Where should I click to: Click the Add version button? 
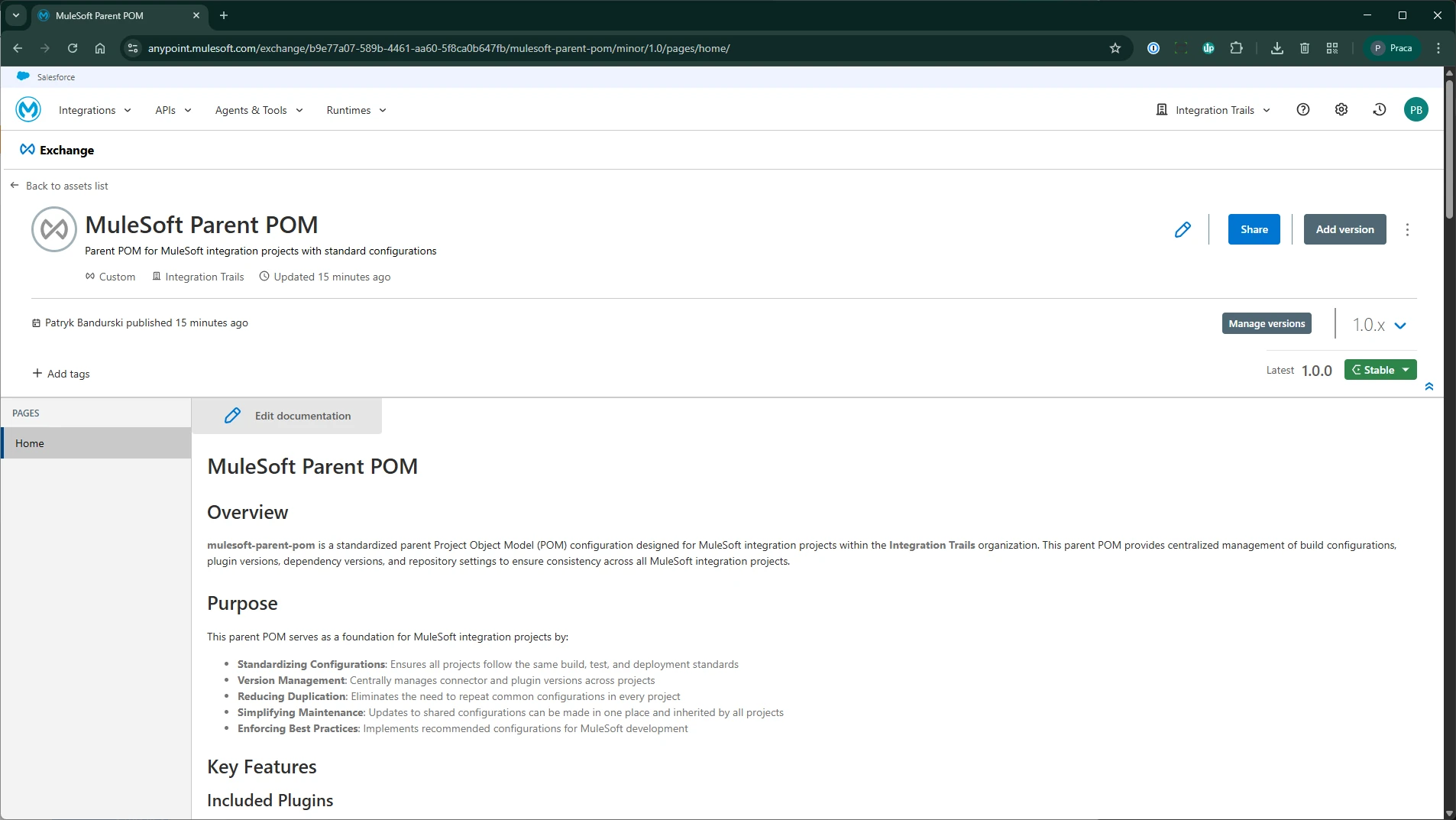click(1344, 229)
